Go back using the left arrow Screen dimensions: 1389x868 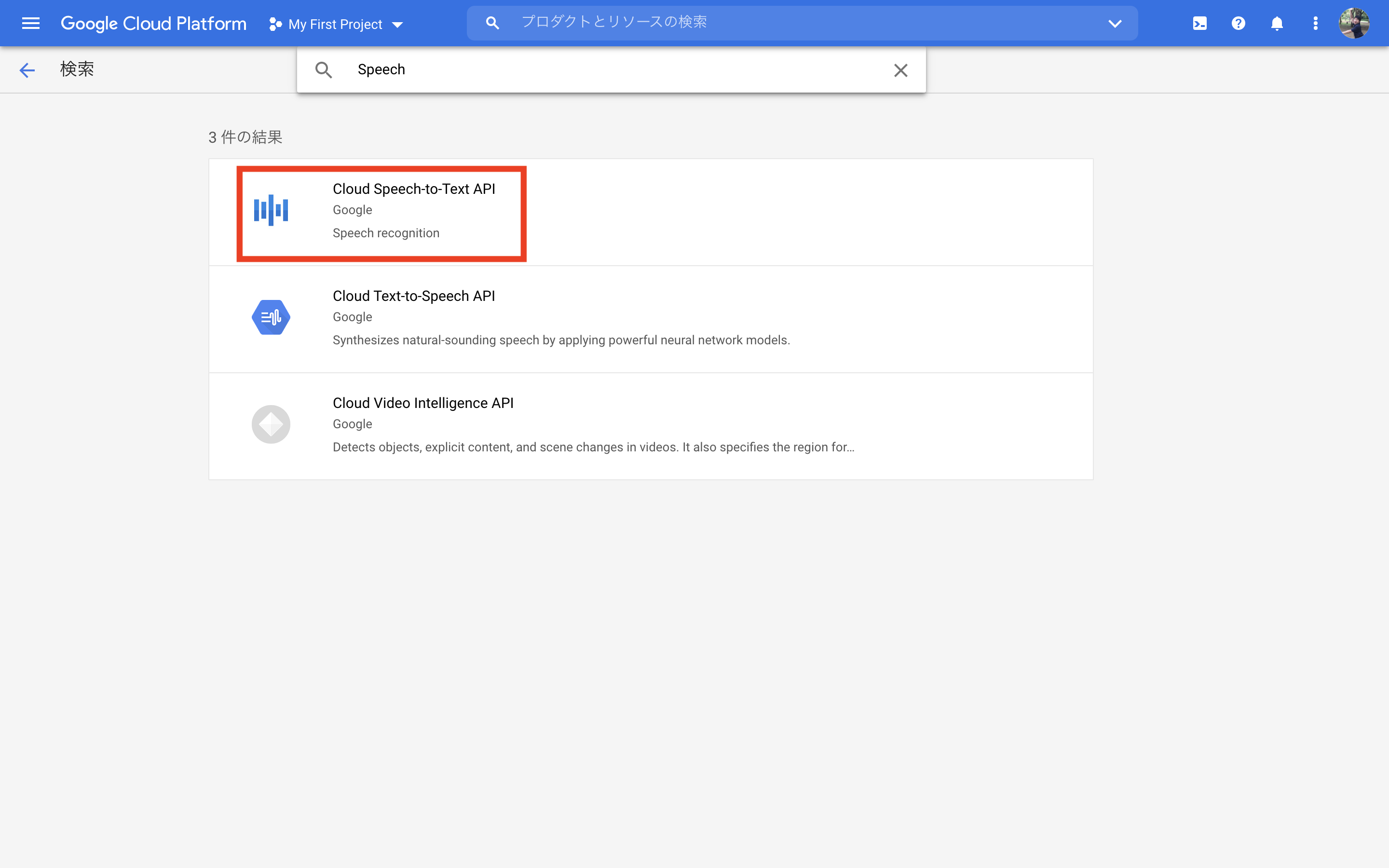pos(27,70)
